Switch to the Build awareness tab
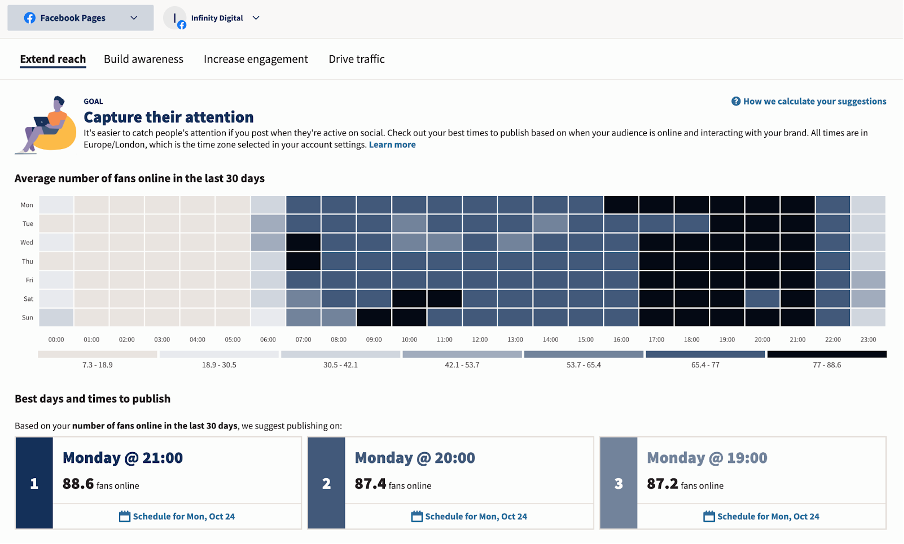Viewport: 904px width, 544px height. tap(144, 59)
